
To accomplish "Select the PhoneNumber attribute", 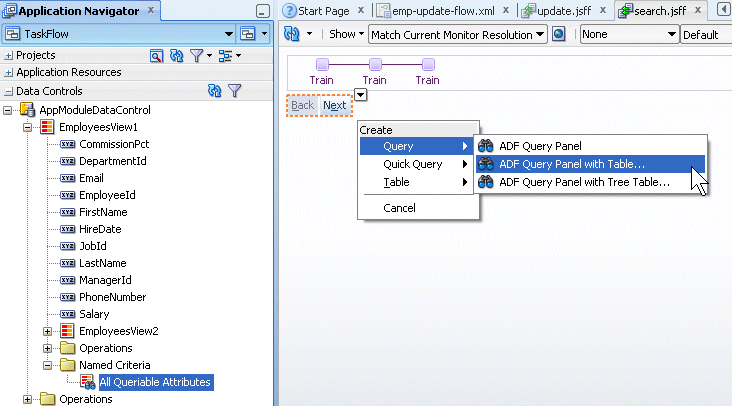I will pos(112,297).
